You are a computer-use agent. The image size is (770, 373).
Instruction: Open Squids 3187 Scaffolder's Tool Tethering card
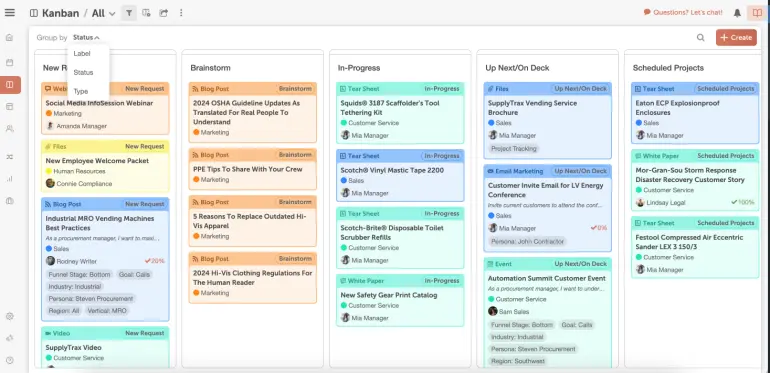(400, 113)
